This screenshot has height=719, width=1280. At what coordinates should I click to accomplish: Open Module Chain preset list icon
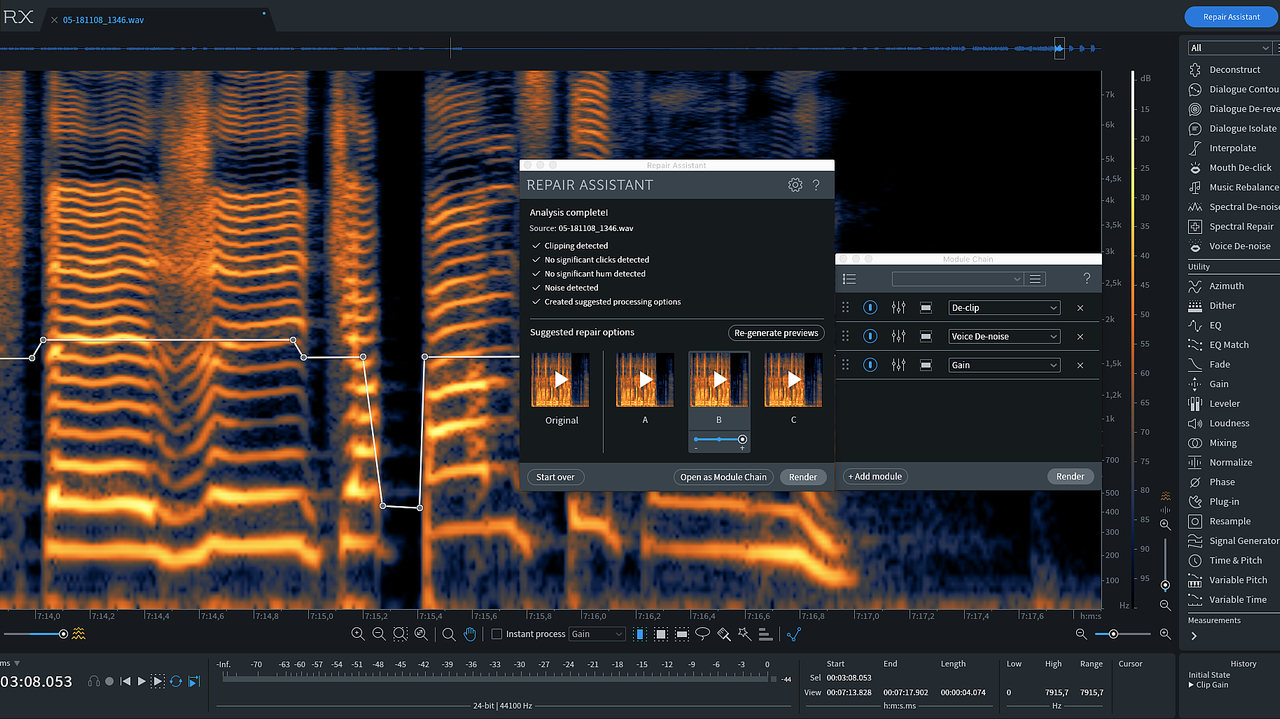pyautogui.click(x=849, y=279)
